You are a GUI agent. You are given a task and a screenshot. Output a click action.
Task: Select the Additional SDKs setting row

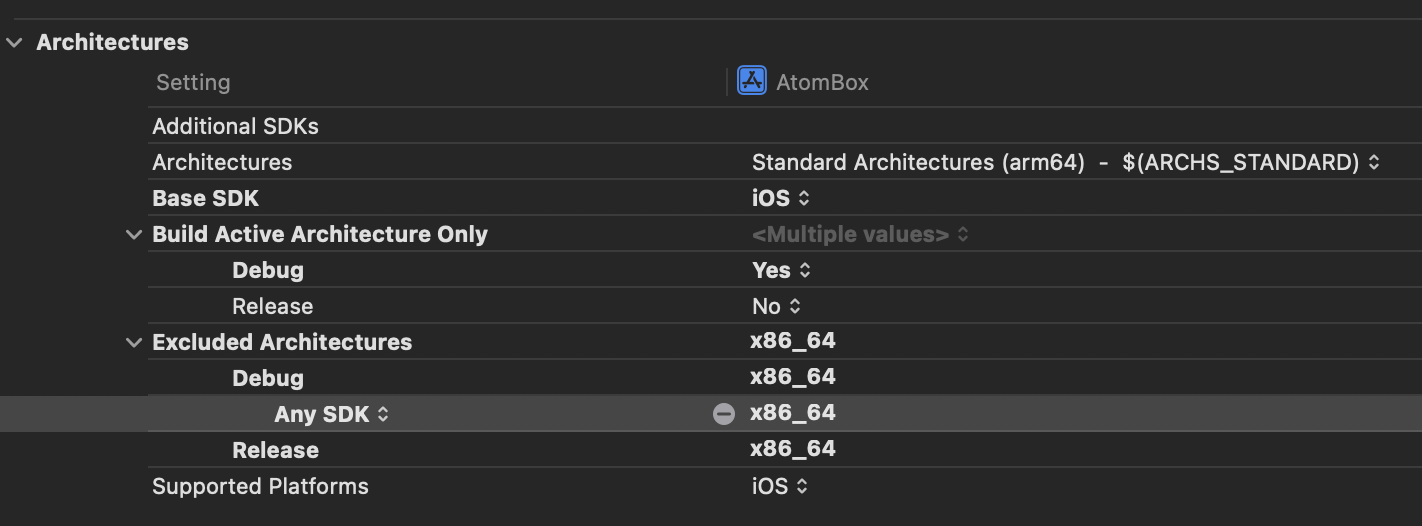[x=235, y=126]
